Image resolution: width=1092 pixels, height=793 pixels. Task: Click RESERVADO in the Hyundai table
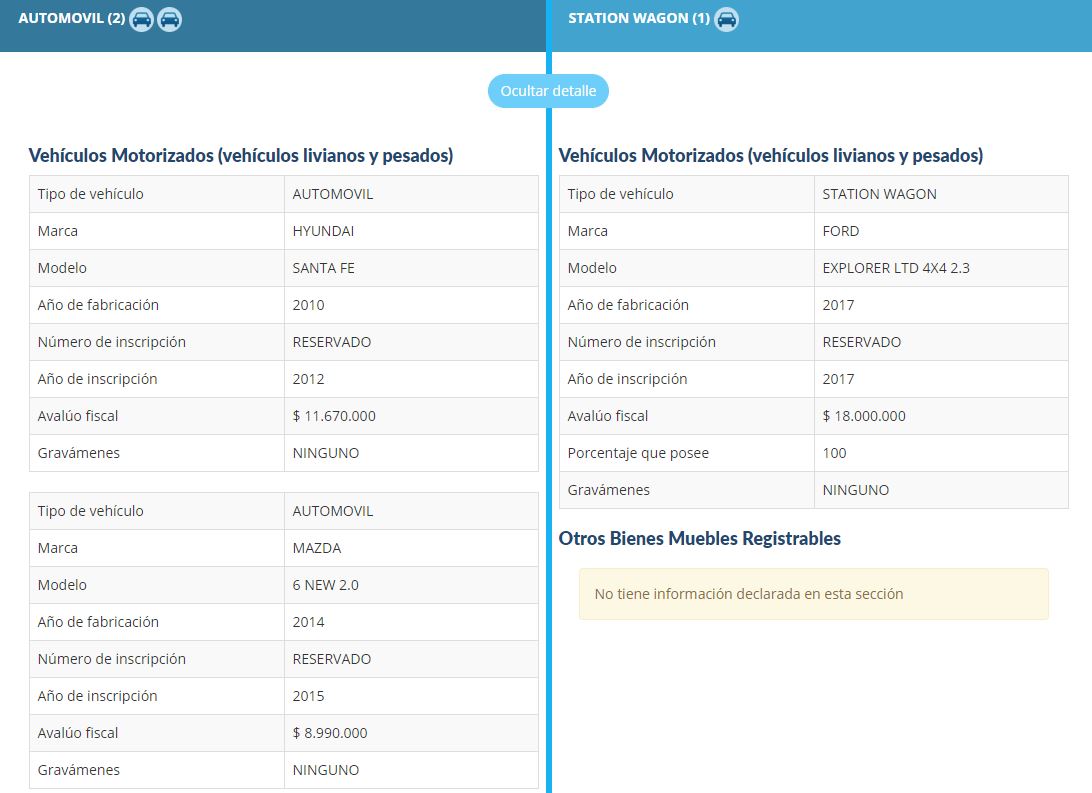click(x=332, y=342)
